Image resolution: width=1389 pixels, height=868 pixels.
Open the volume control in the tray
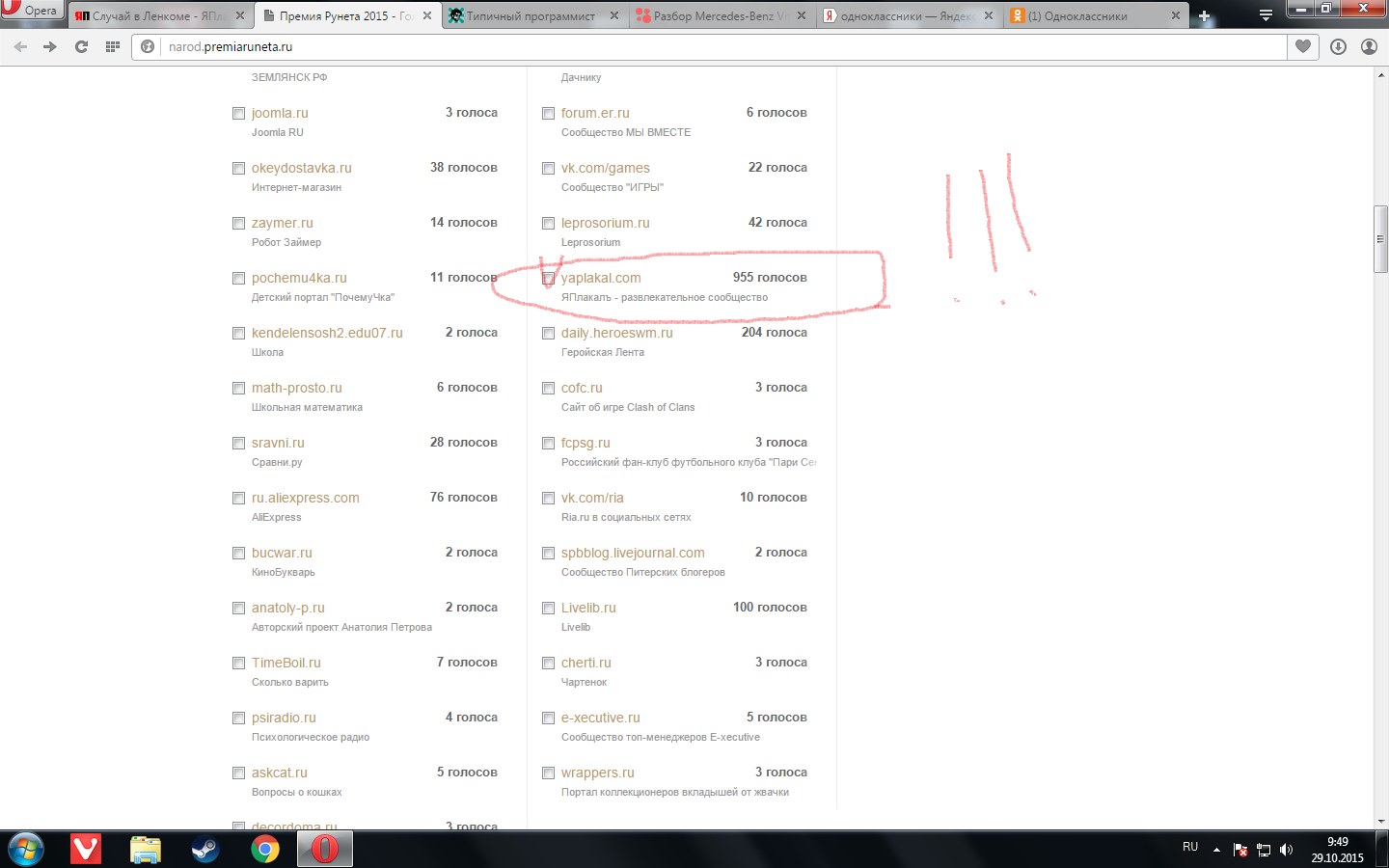coord(1286,850)
